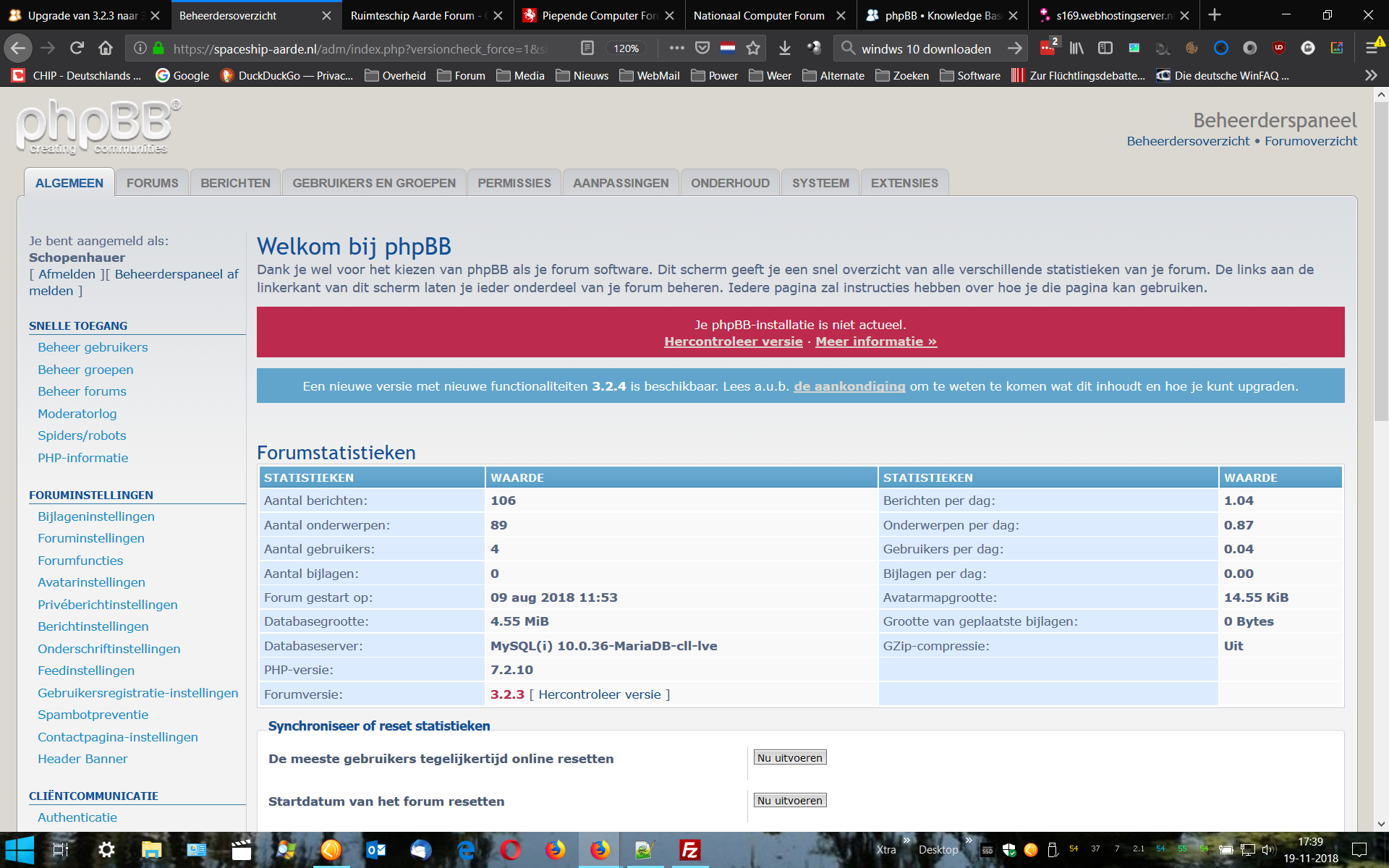This screenshot has width=1389, height=868.
Task: Open Beheer gebruikers in sidebar
Action: point(93,347)
